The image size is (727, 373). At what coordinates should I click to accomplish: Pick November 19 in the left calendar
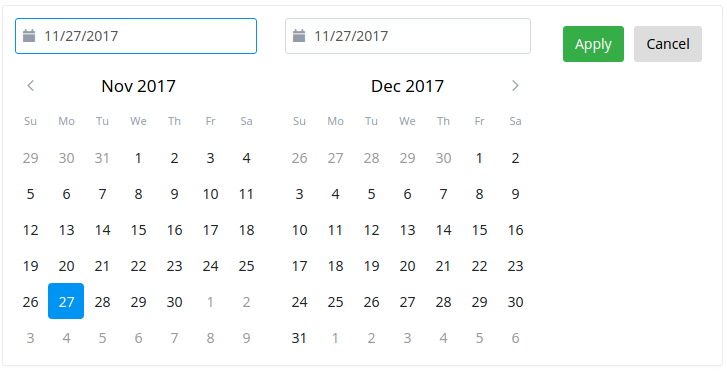[30, 266]
